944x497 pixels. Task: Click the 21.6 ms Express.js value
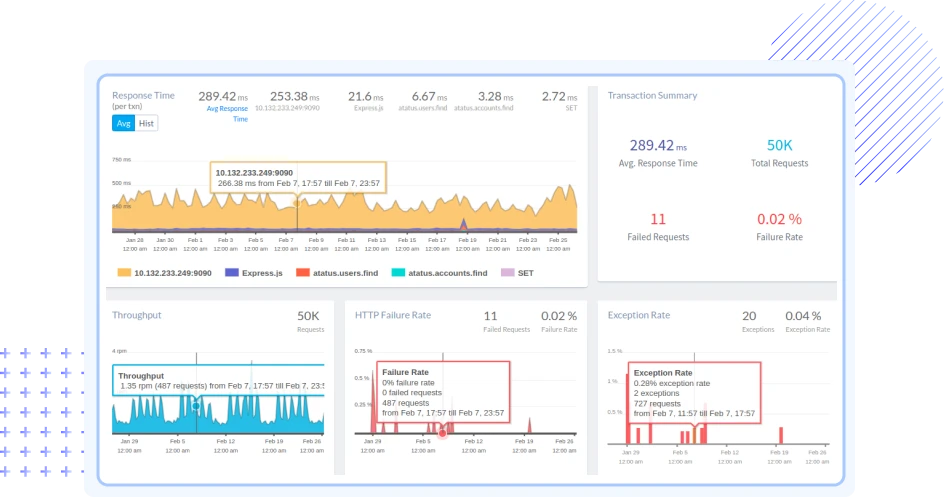pyautogui.click(x=365, y=96)
